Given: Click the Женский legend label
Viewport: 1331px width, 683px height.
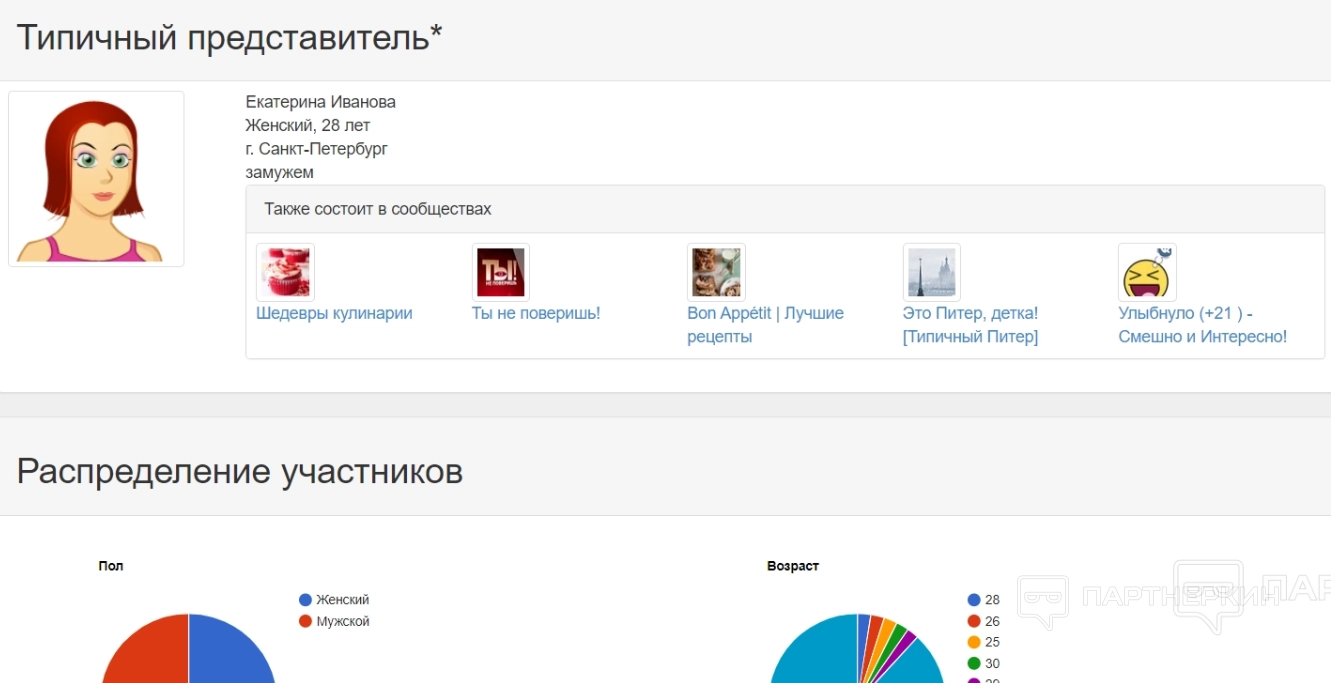Looking at the screenshot, I should pyautogui.click(x=343, y=600).
